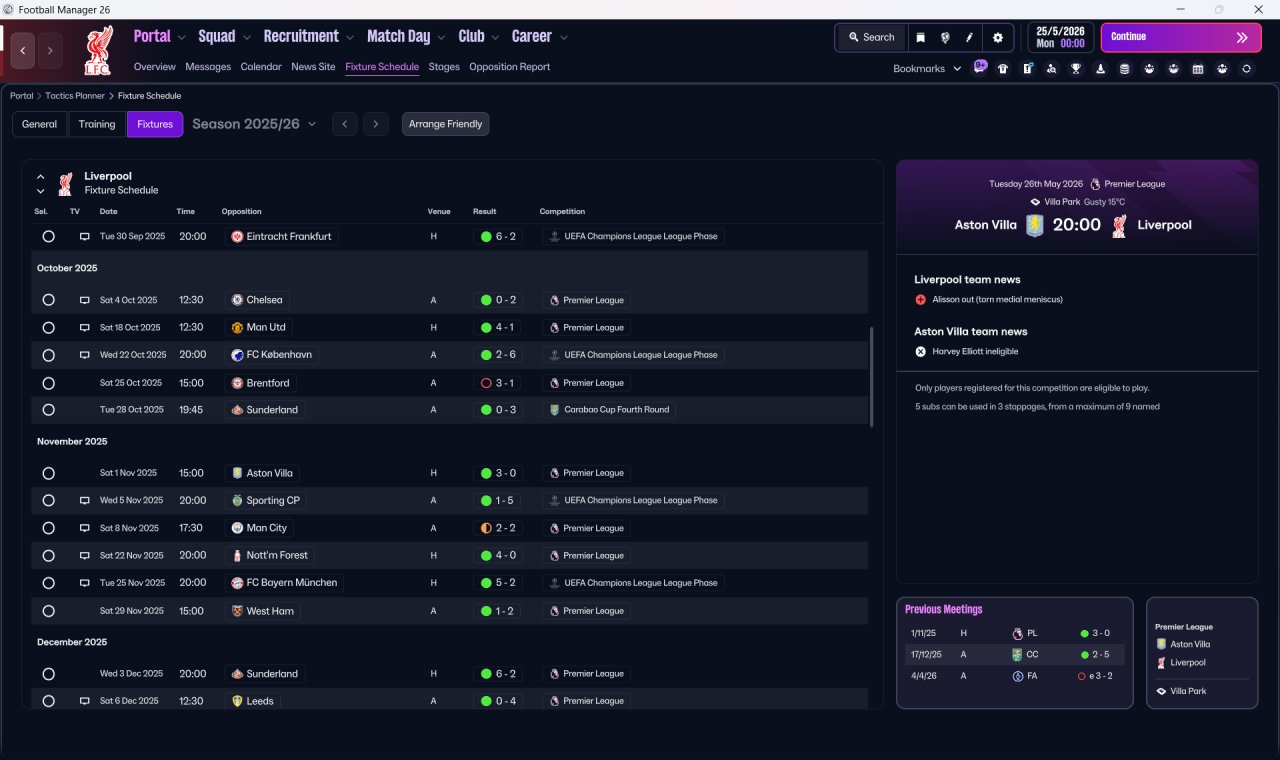The height and width of the screenshot is (760, 1280).
Task: Click the Eintracht Frankfurt club badge
Action: pyautogui.click(x=237, y=237)
